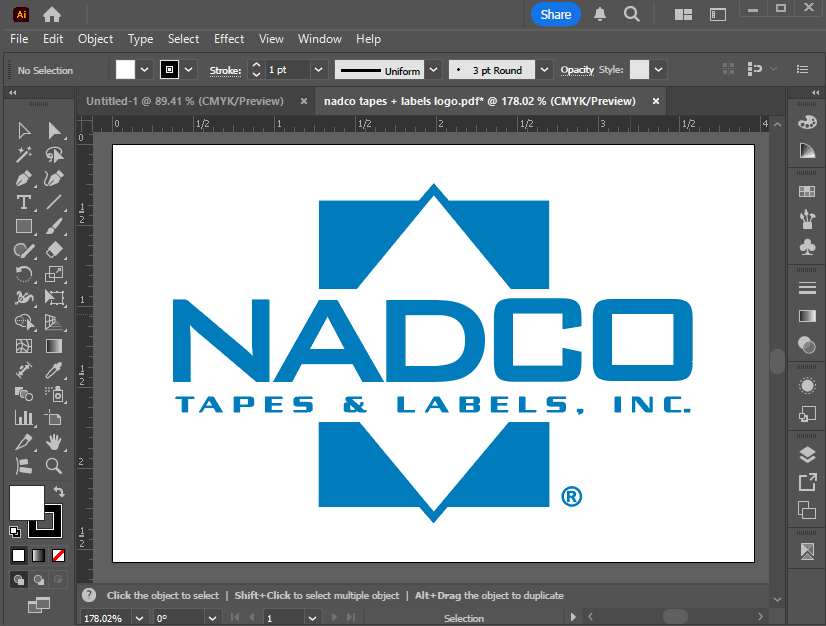Select the Hand tool
Screen dimensions: 826x626
click(54, 442)
